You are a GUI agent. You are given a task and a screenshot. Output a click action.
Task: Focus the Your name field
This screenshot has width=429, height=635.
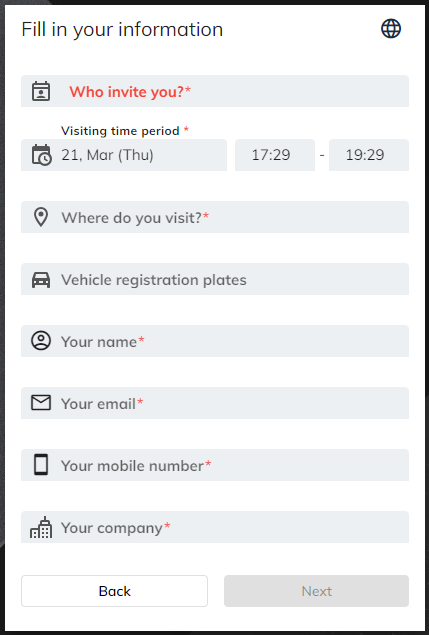(215, 341)
